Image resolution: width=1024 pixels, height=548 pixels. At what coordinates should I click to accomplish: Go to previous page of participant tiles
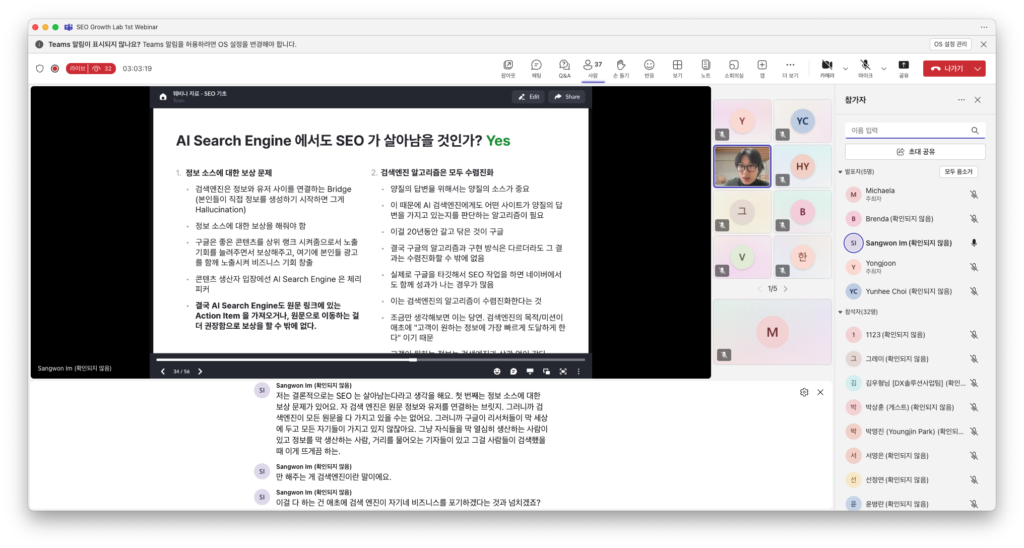click(x=759, y=289)
